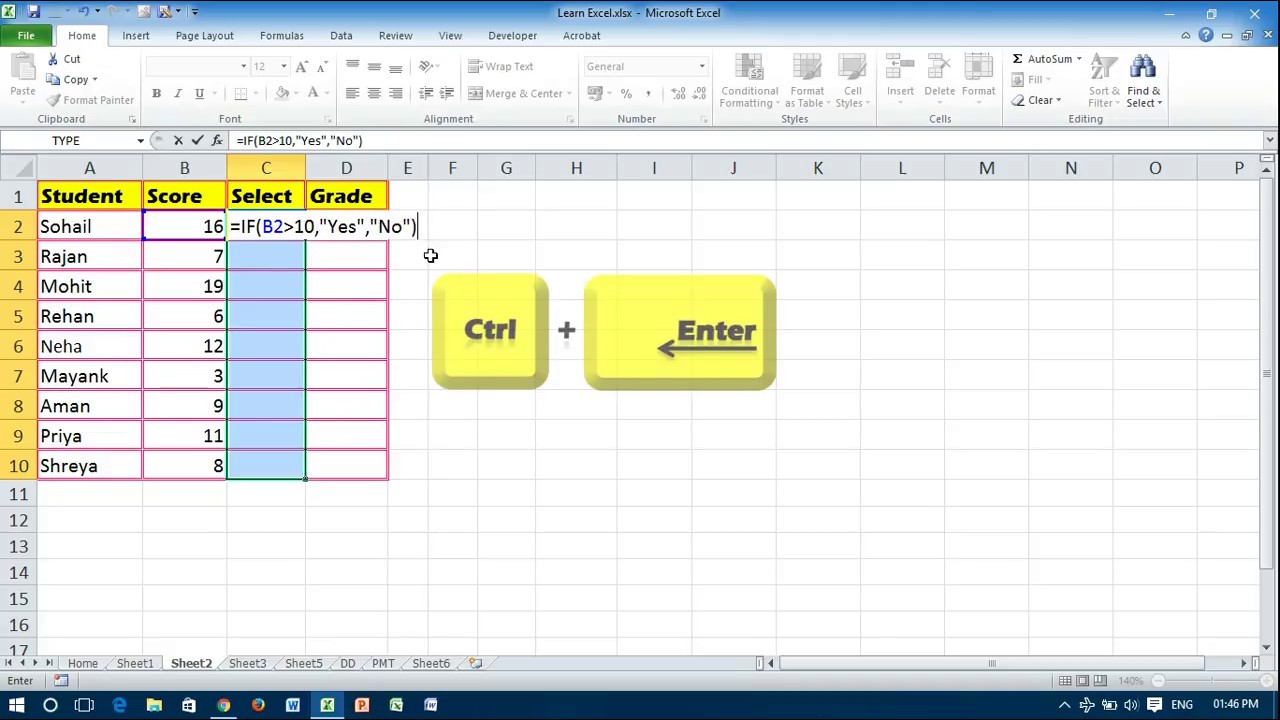Select the Format Painter tool

(90, 100)
